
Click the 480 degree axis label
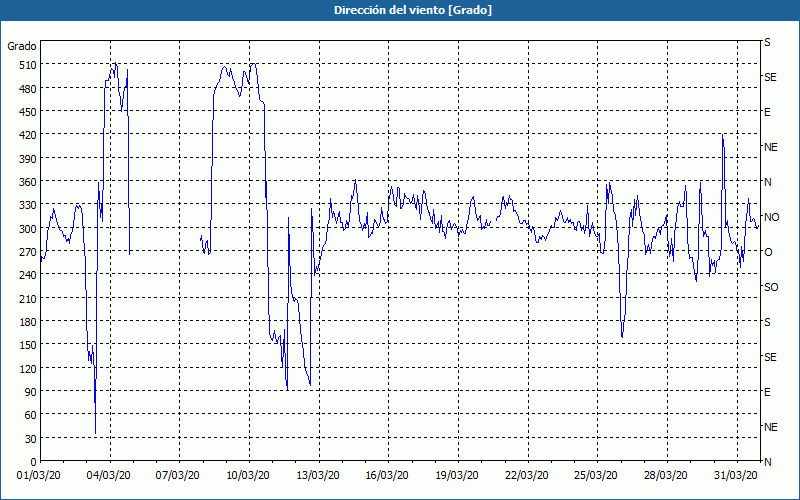[x=28, y=89]
